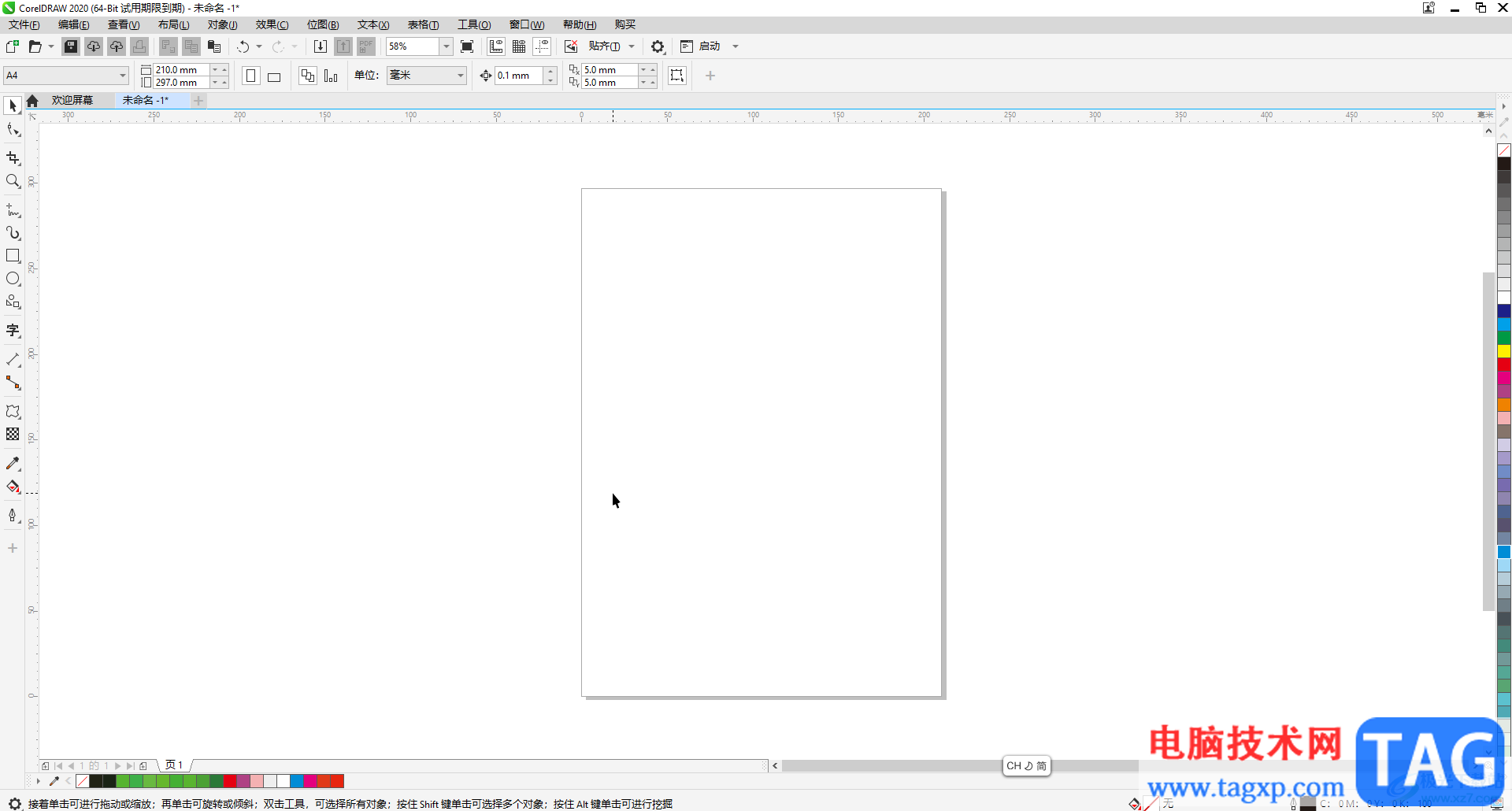Open the 对象 menu
The height and width of the screenshot is (811, 1512).
coord(222,25)
